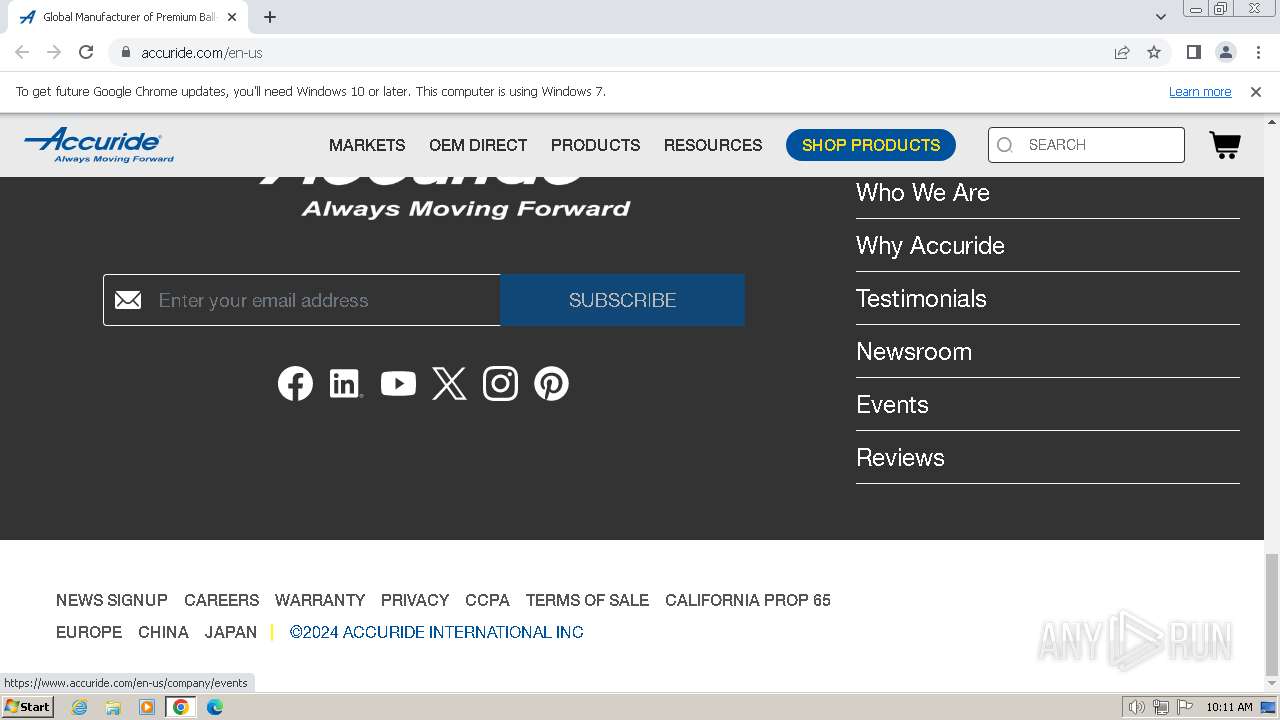Screen dimensions: 1280x720
Task: Open the Chrome profile avatar
Action: point(1225,52)
